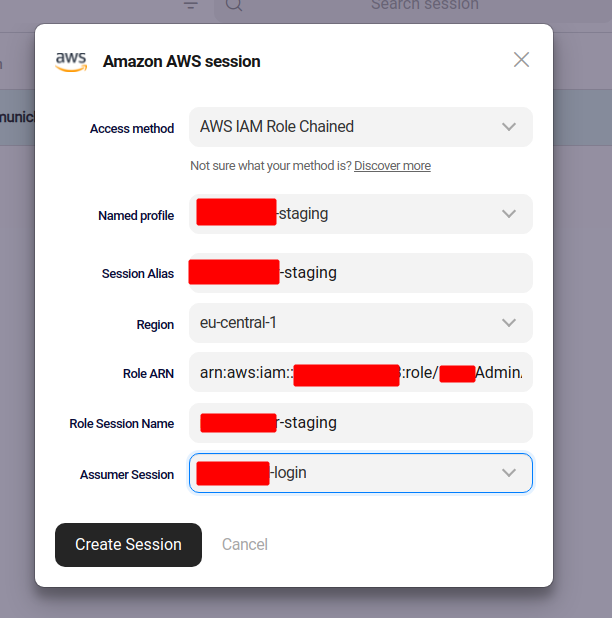Click the search magnifier icon behind dialog
612x618 pixels.
[234, 4]
